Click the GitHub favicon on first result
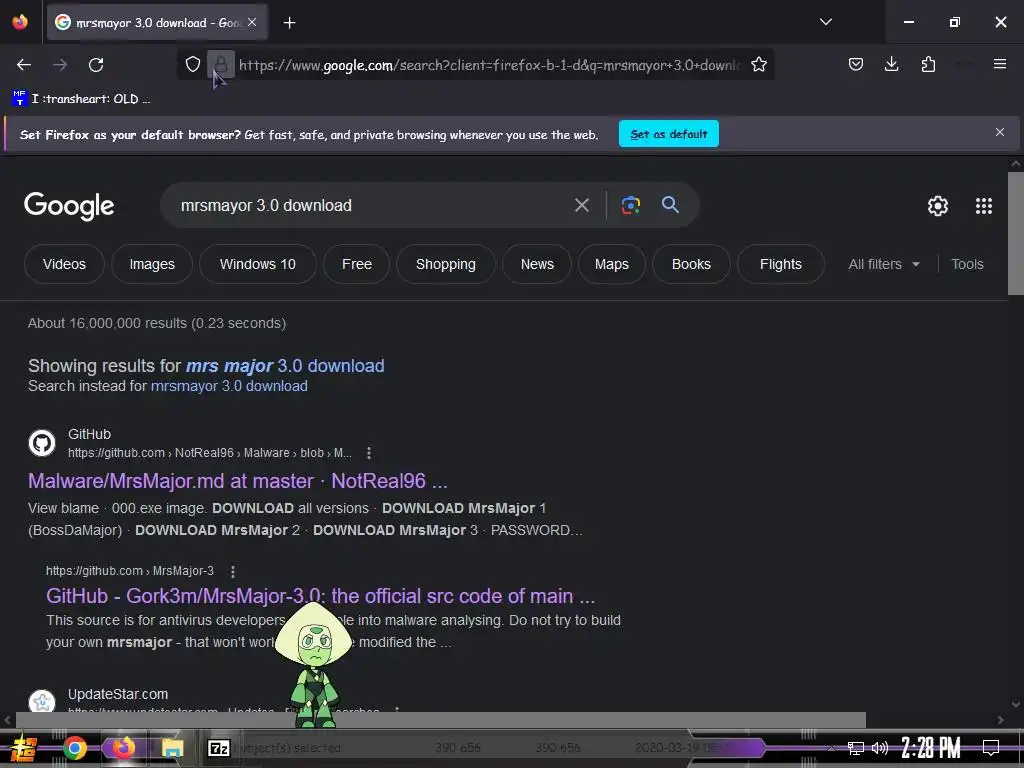Image resolution: width=1024 pixels, height=768 pixels. pyautogui.click(x=42, y=443)
